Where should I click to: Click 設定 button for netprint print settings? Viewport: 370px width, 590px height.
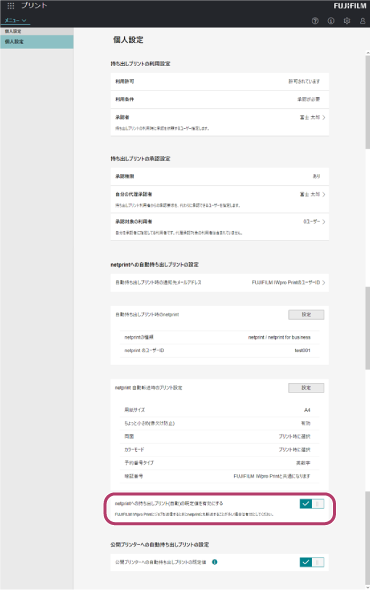[306, 388]
